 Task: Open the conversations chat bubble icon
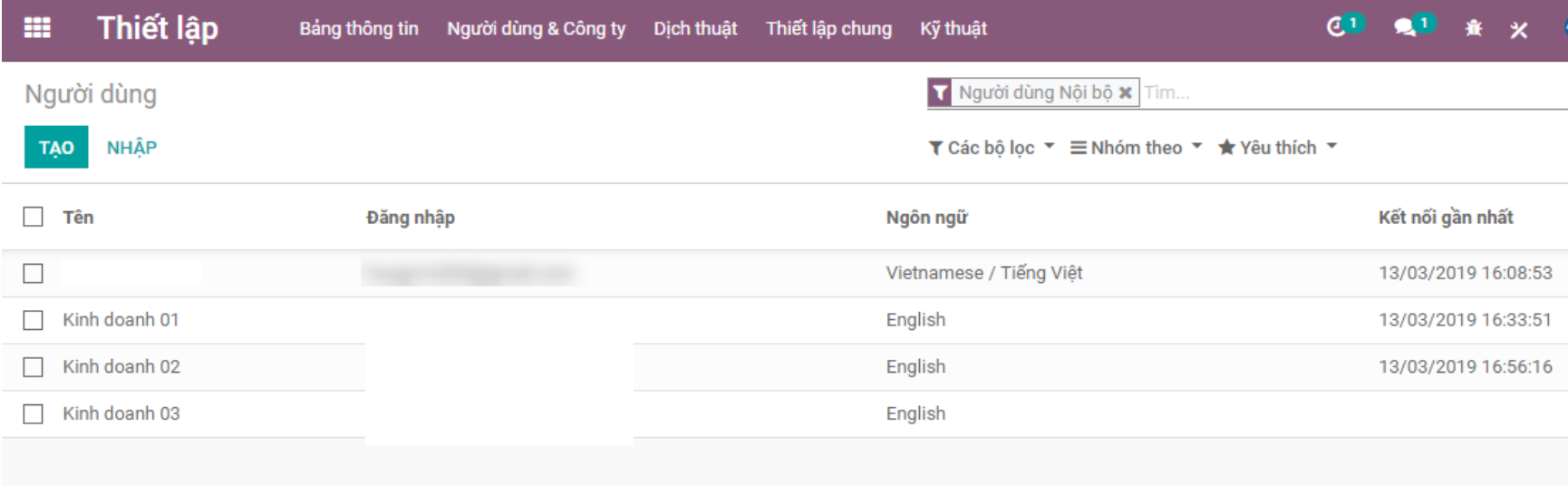tap(1405, 28)
